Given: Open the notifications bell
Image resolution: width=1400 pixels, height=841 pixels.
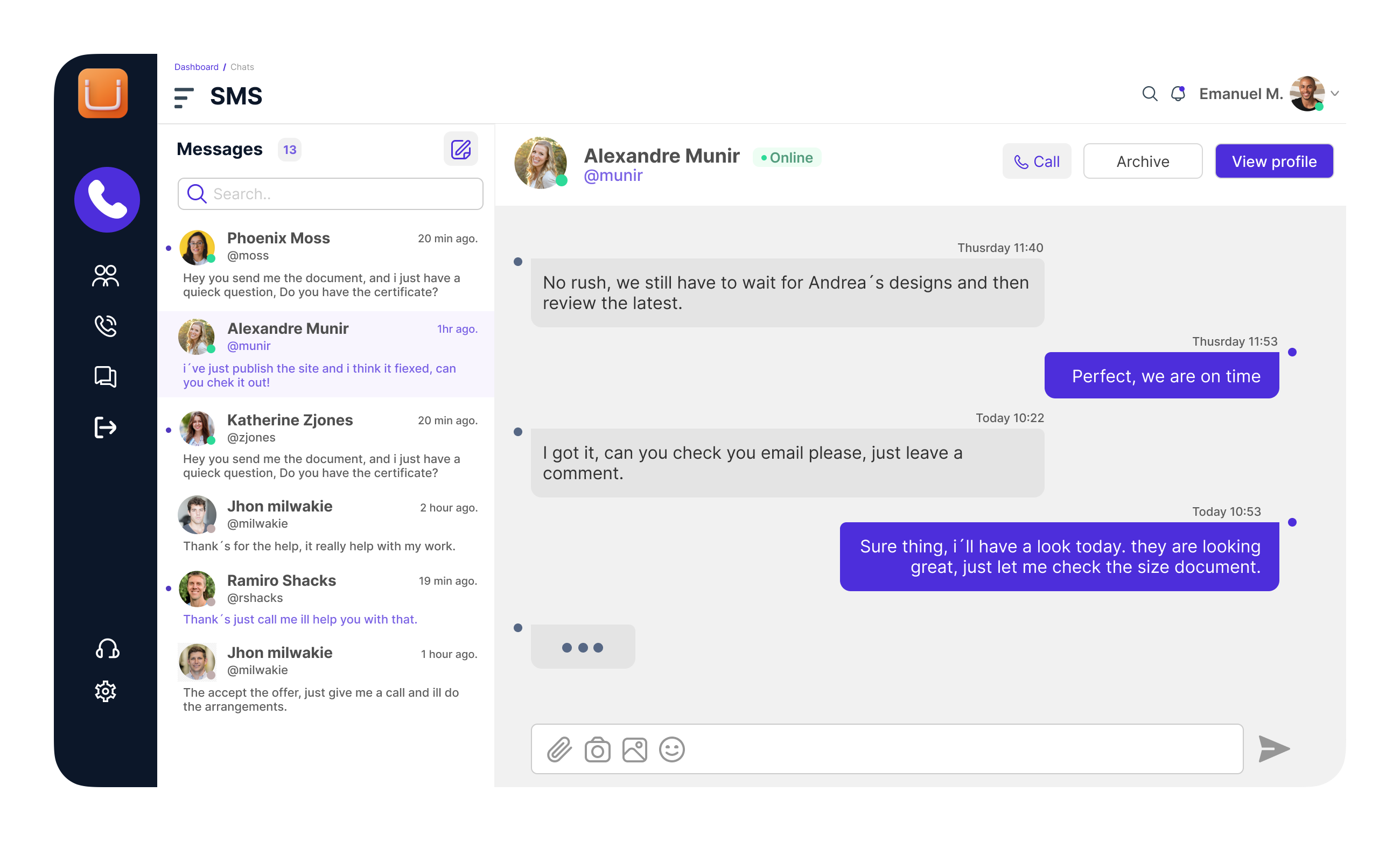Looking at the screenshot, I should click(1178, 94).
